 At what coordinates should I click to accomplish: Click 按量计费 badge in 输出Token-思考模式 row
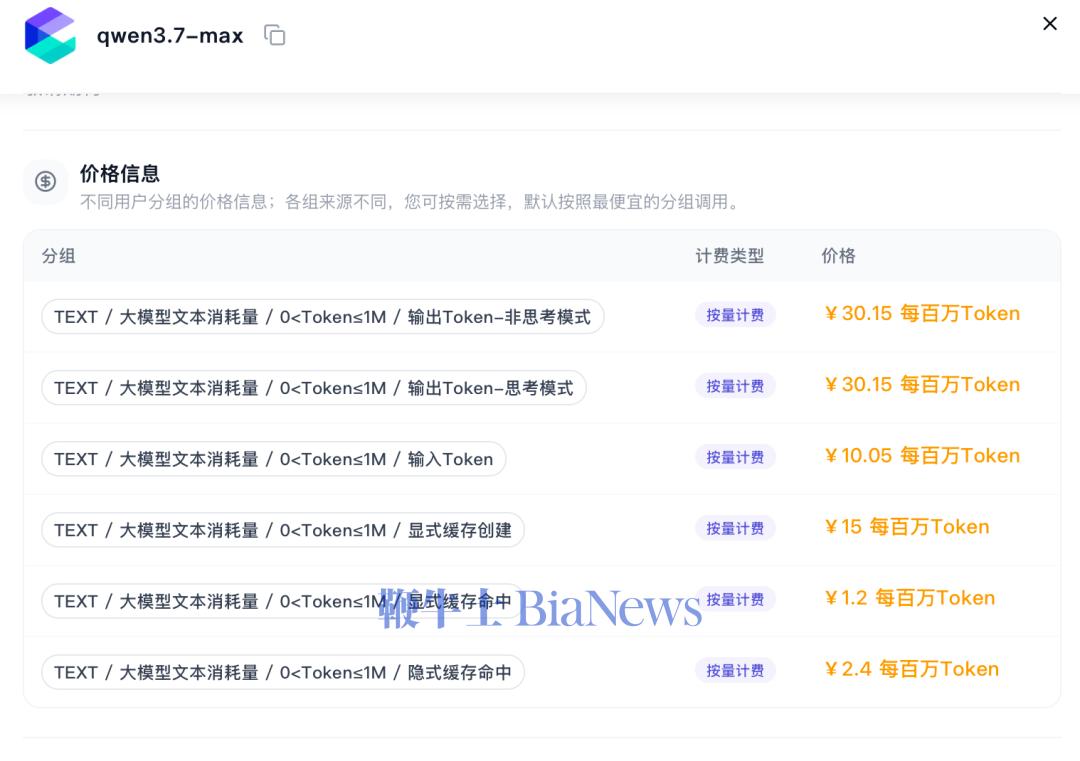click(735, 386)
